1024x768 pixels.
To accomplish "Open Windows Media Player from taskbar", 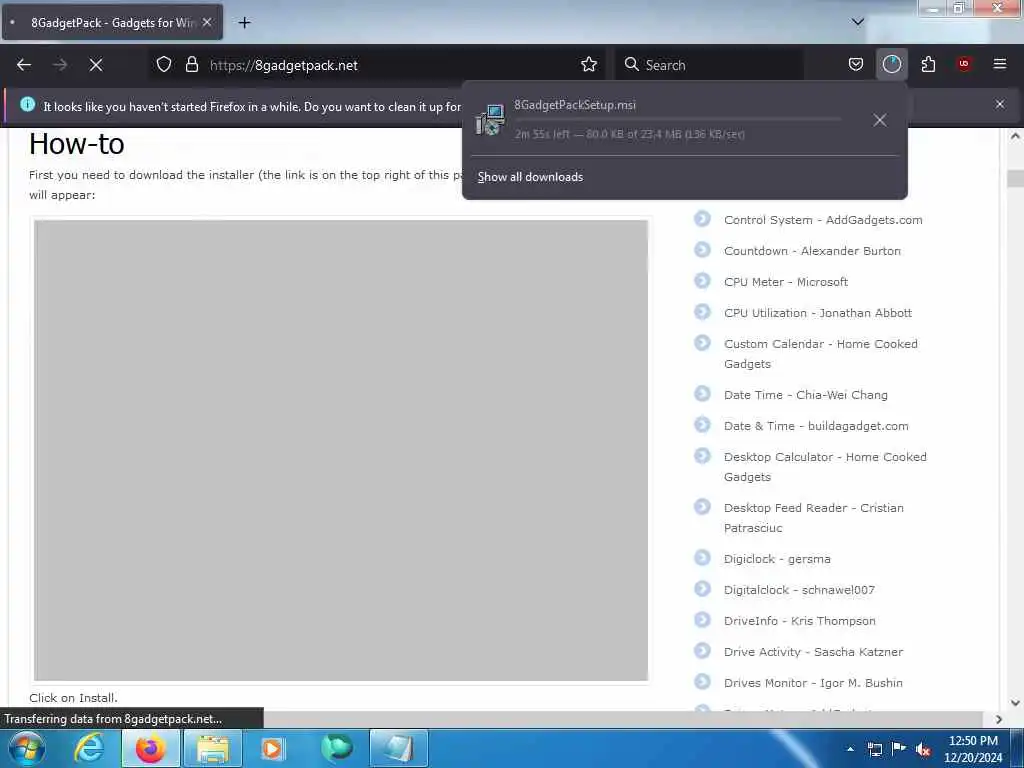I will pos(273,748).
